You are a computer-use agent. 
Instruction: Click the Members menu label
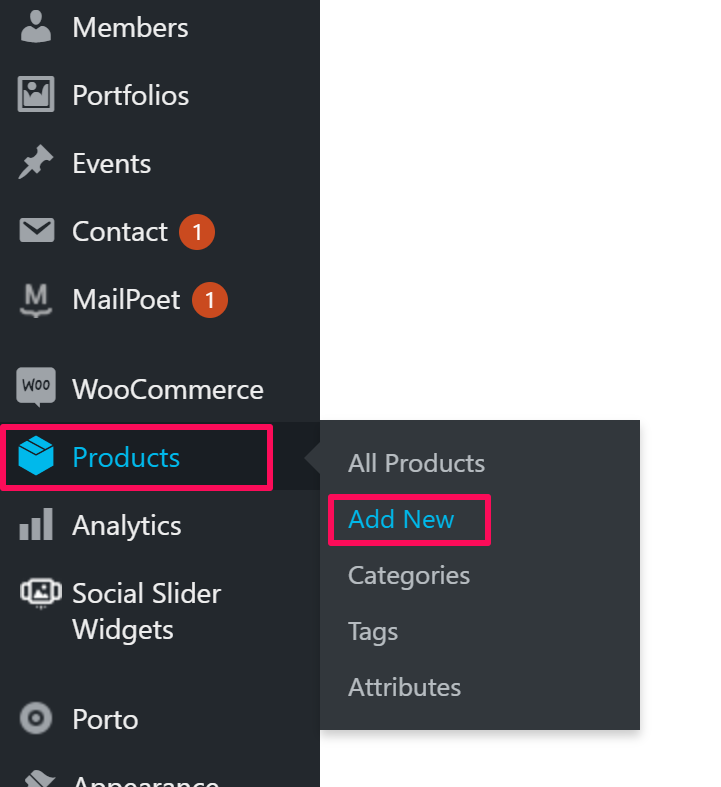(x=130, y=27)
